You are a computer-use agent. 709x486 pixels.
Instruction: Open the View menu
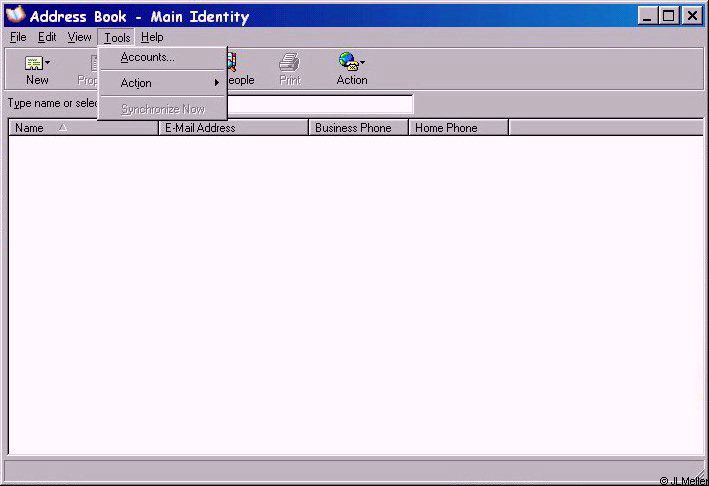click(80, 37)
